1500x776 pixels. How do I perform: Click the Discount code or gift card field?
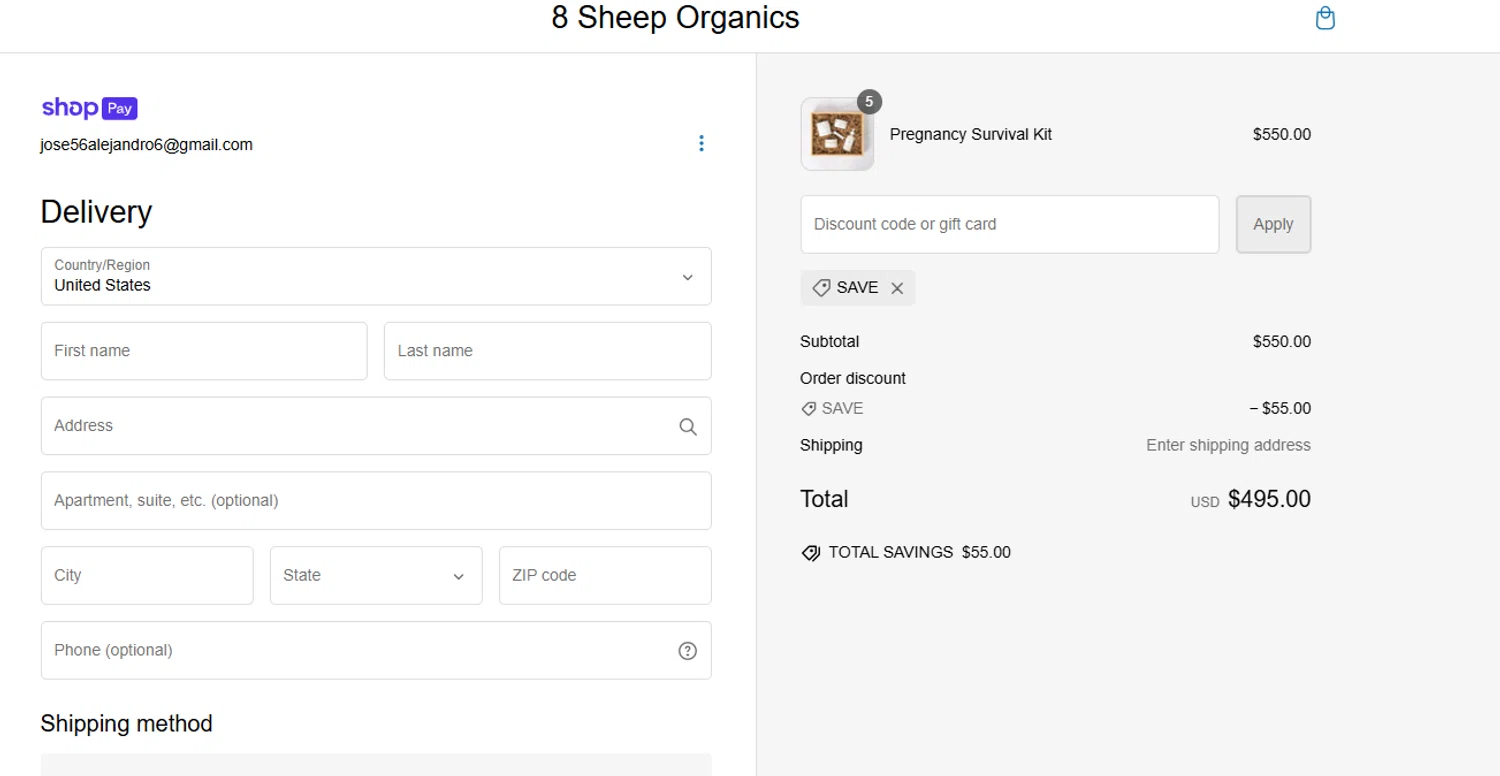click(1010, 224)
